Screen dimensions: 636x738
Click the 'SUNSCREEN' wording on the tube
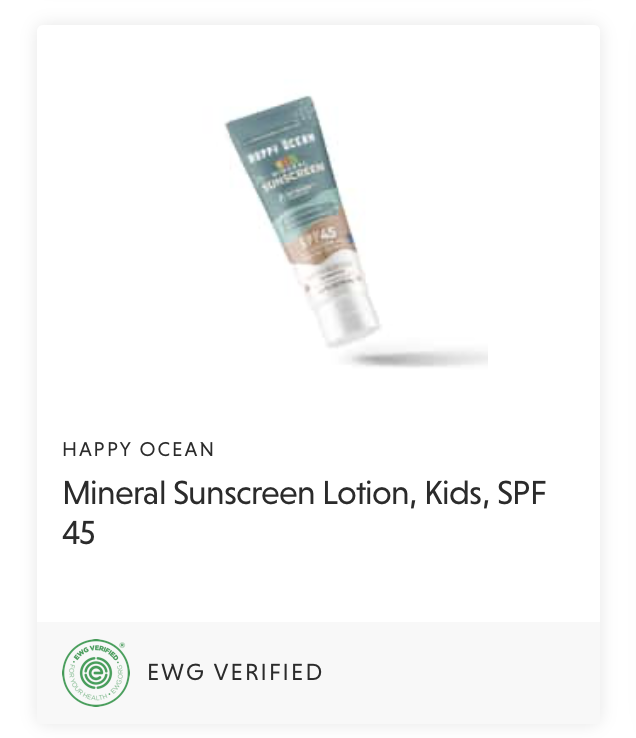click(x=294, y=177)
